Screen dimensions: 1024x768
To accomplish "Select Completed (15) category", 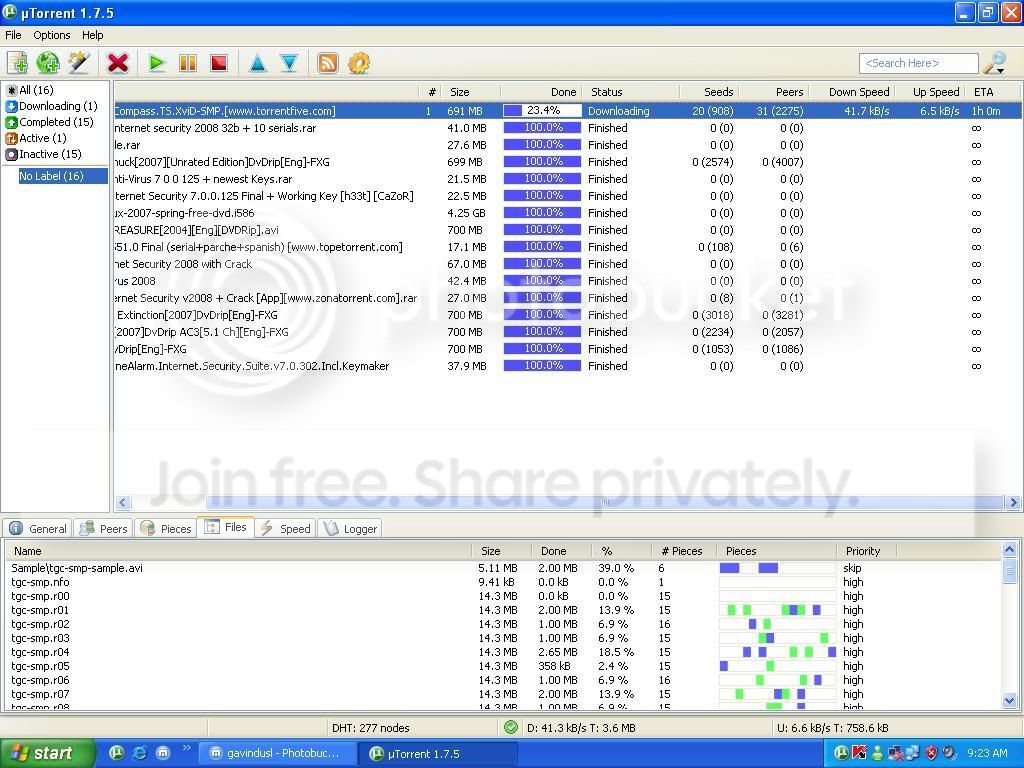I will pos(50,122).
